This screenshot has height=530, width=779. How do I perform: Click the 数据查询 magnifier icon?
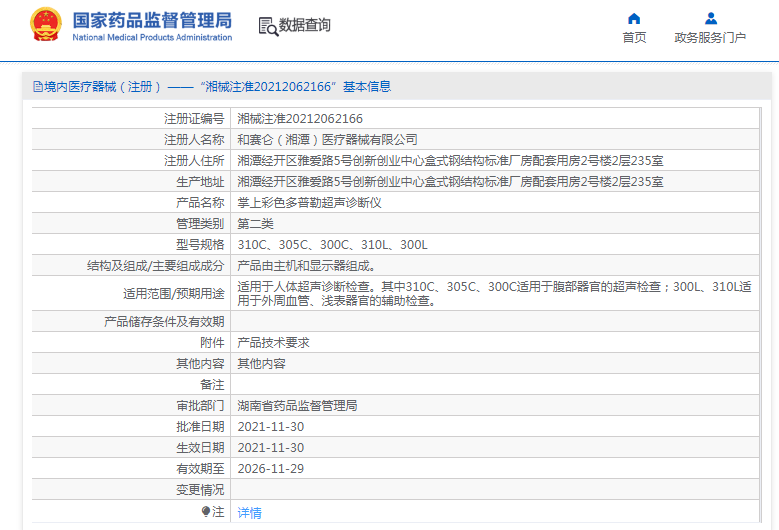pyautogui.click(x=267, y=26)
